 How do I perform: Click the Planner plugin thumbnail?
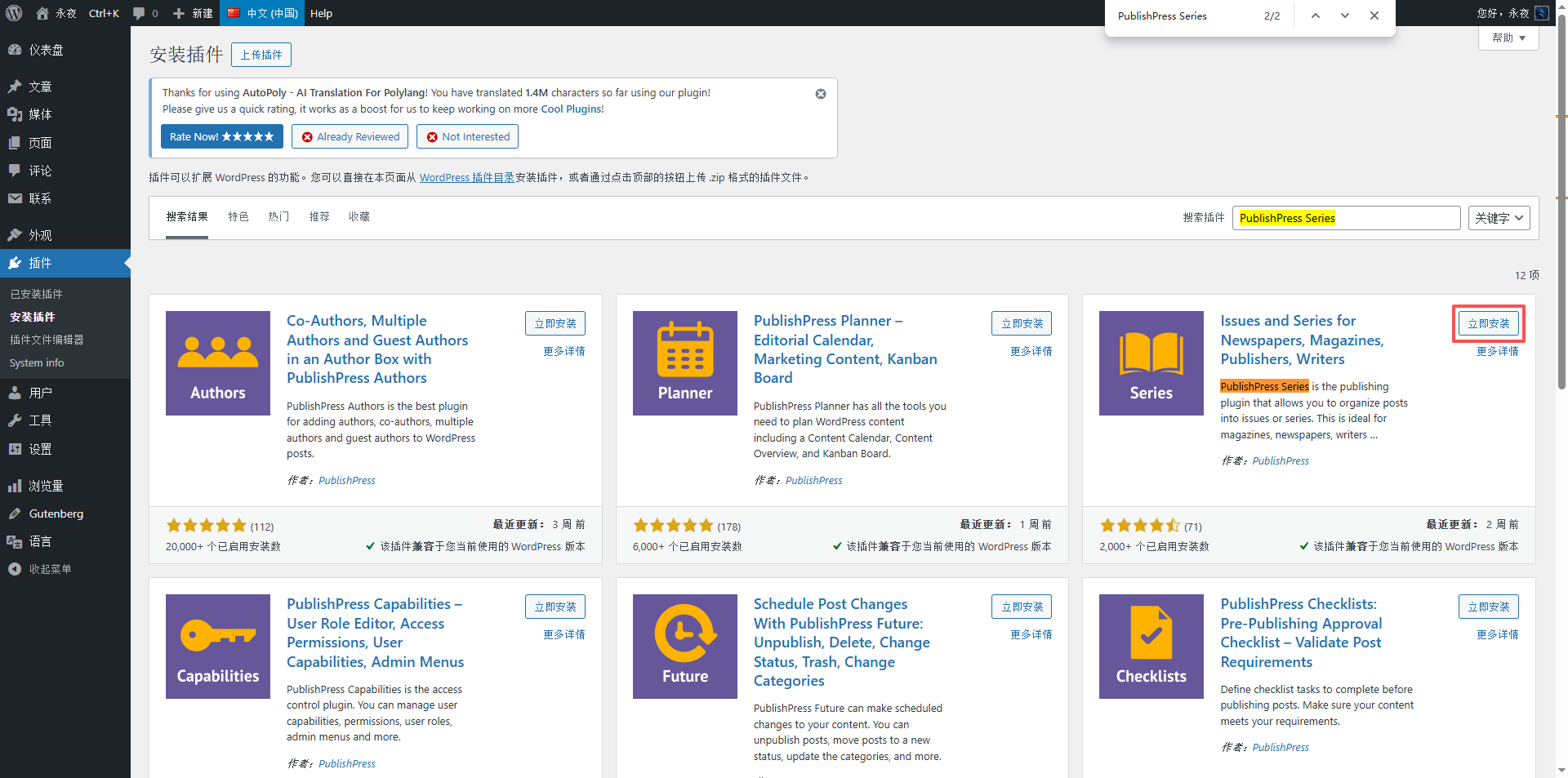(685, 363)
